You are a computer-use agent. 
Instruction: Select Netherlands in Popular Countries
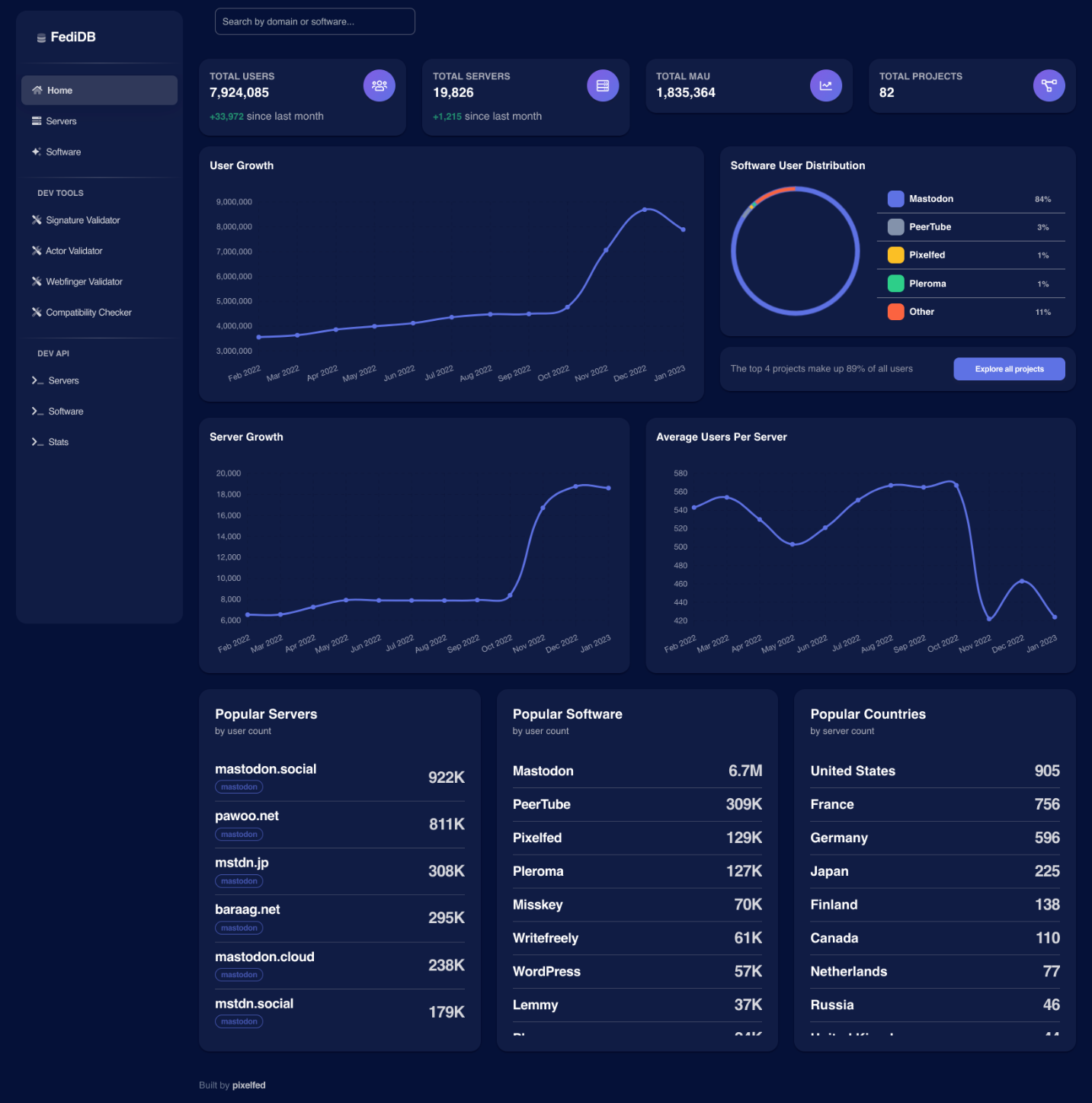coord(935,972)
